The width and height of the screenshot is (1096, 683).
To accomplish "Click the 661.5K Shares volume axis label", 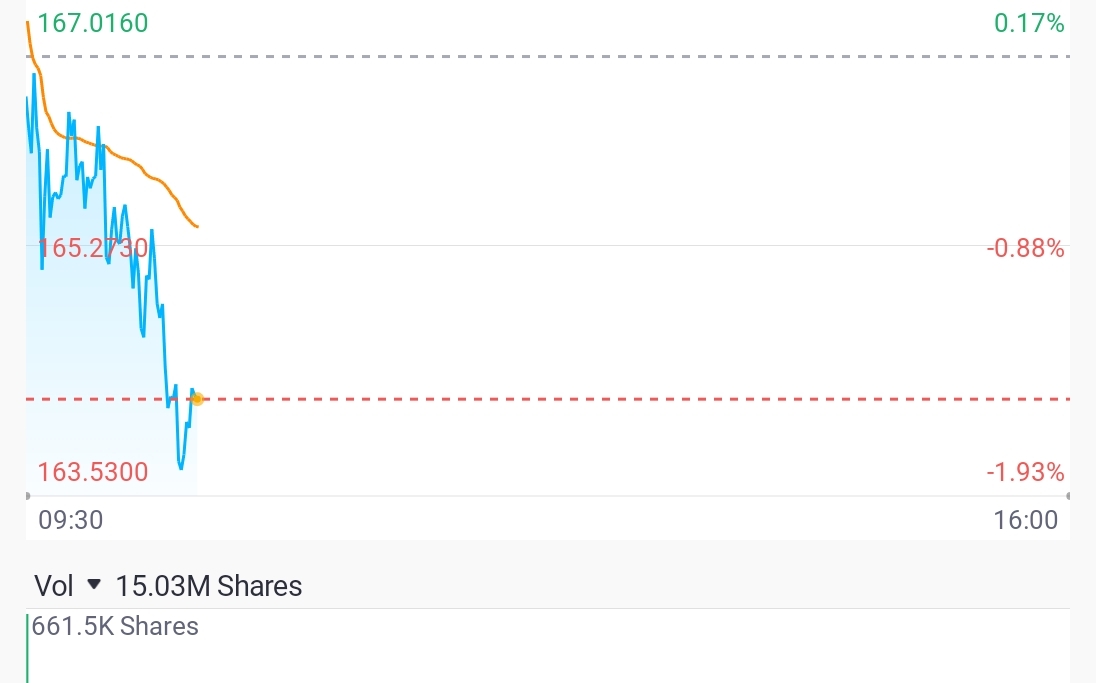I will tap(115, 626).
